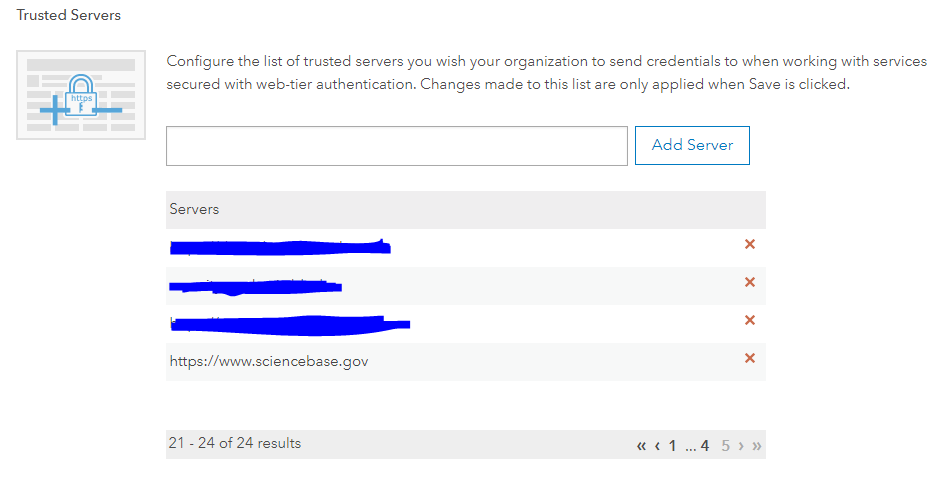The image size is (940, 482).
Task: Click the X on the third server row
Action: tap(750, 320)
